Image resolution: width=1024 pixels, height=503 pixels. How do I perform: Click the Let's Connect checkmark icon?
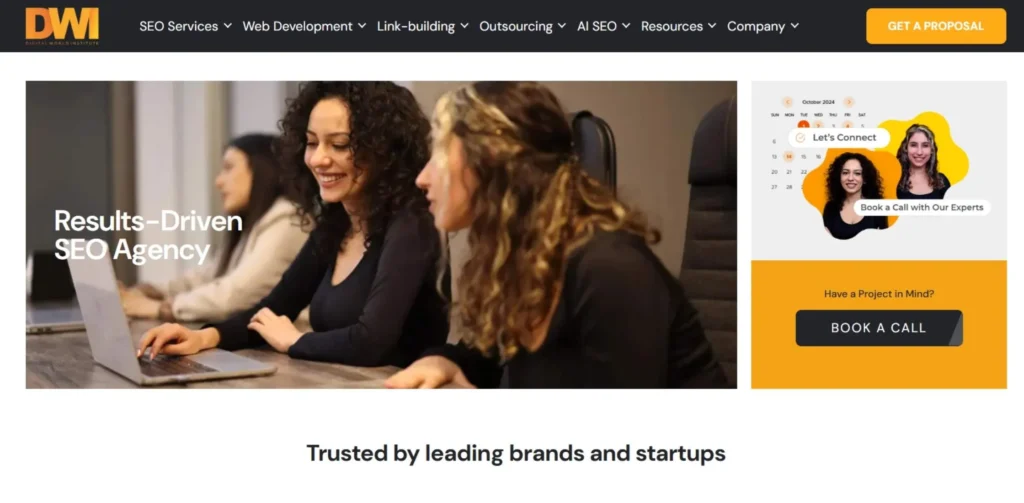pos(800,138)
